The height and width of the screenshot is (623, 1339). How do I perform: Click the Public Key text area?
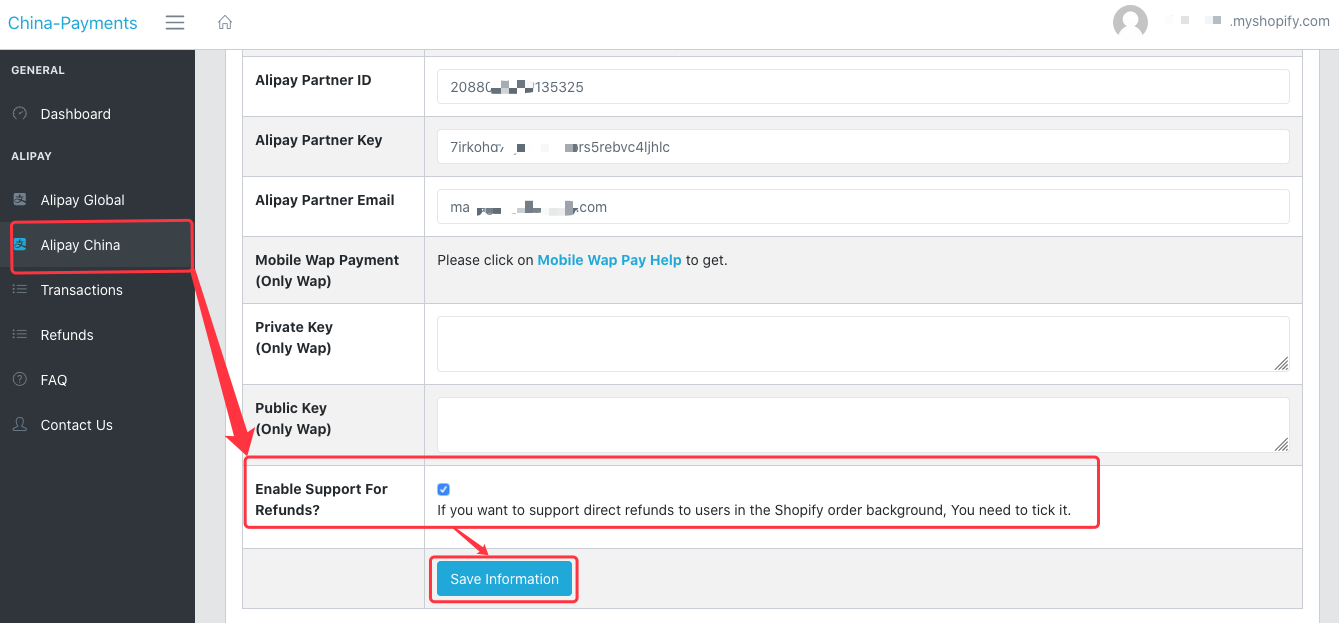[860, 425]
